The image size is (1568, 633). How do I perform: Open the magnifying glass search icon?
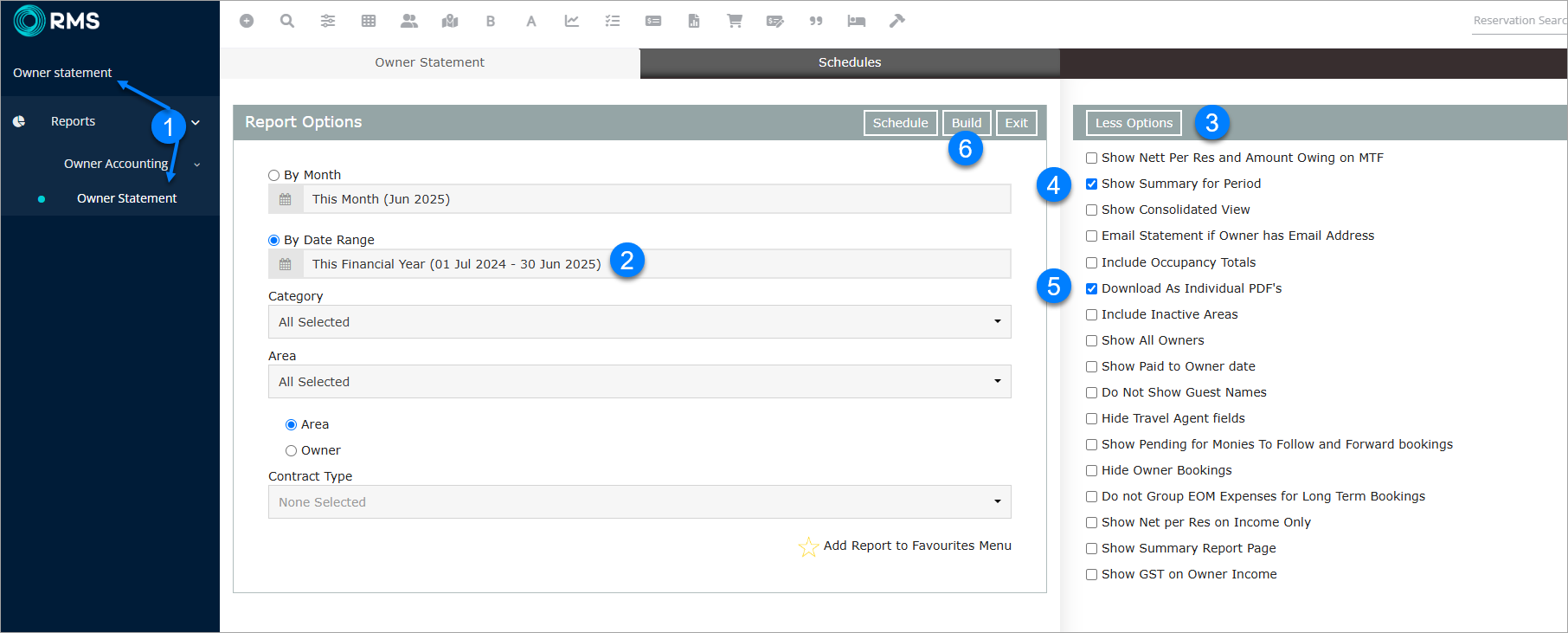pyautogui.click(x=287, y=21)
